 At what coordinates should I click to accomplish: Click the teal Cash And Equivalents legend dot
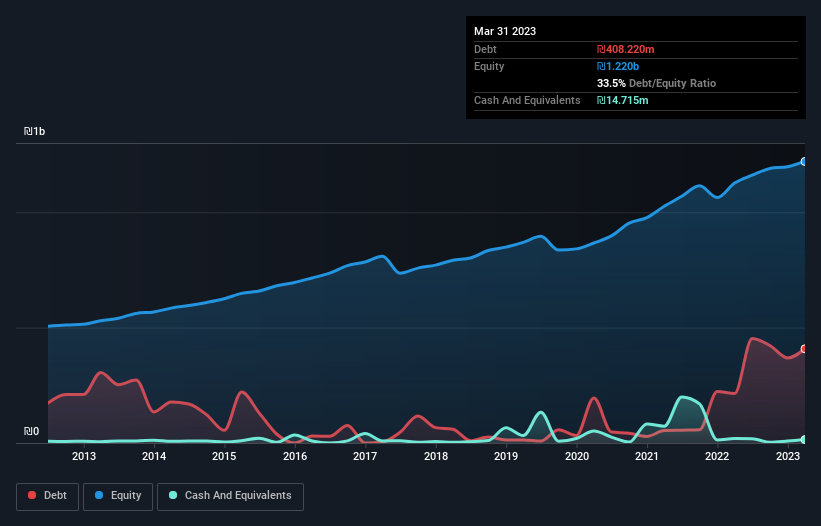(x=173, y=495)
